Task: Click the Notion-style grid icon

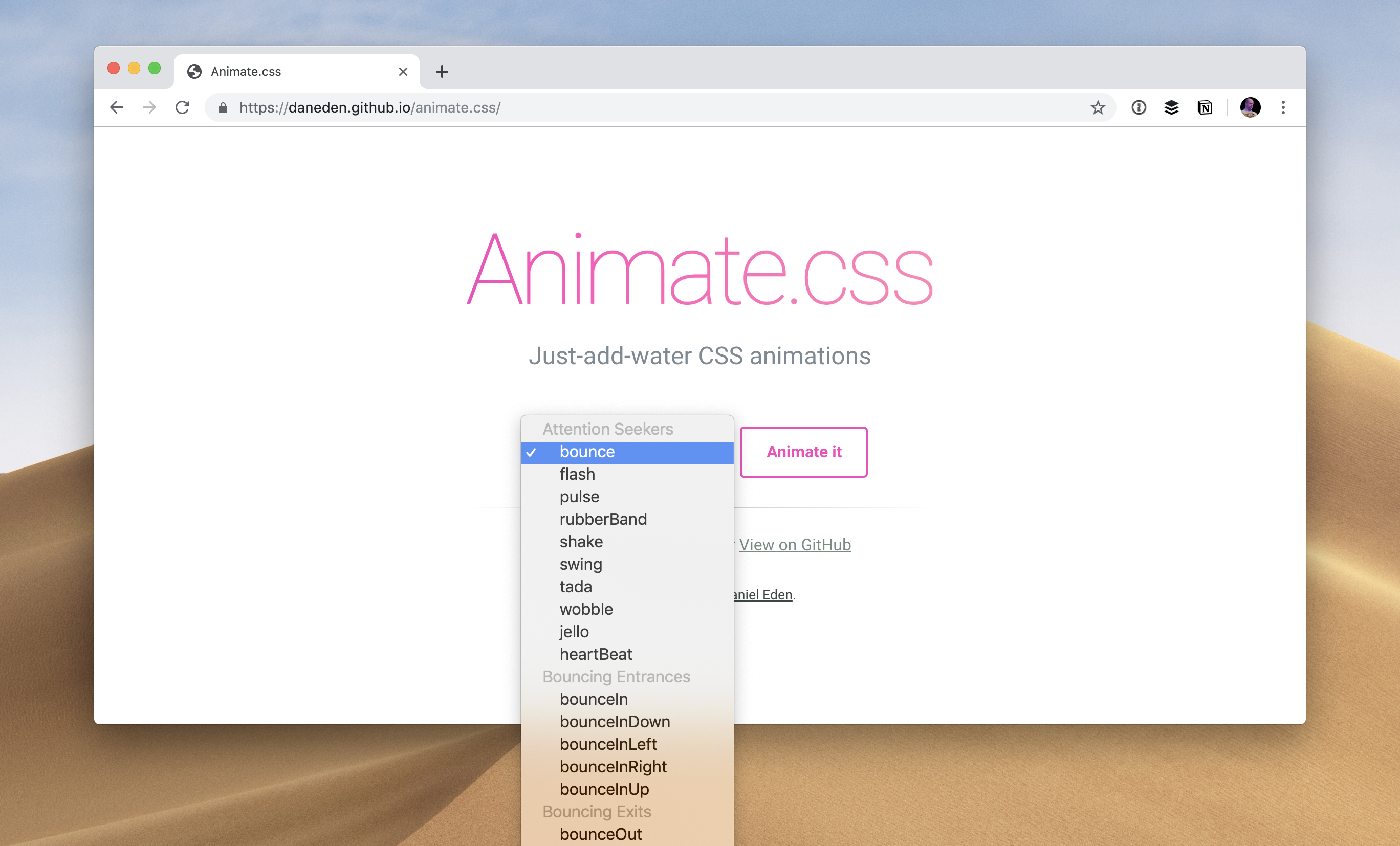Action: [x=1204, y=108]
